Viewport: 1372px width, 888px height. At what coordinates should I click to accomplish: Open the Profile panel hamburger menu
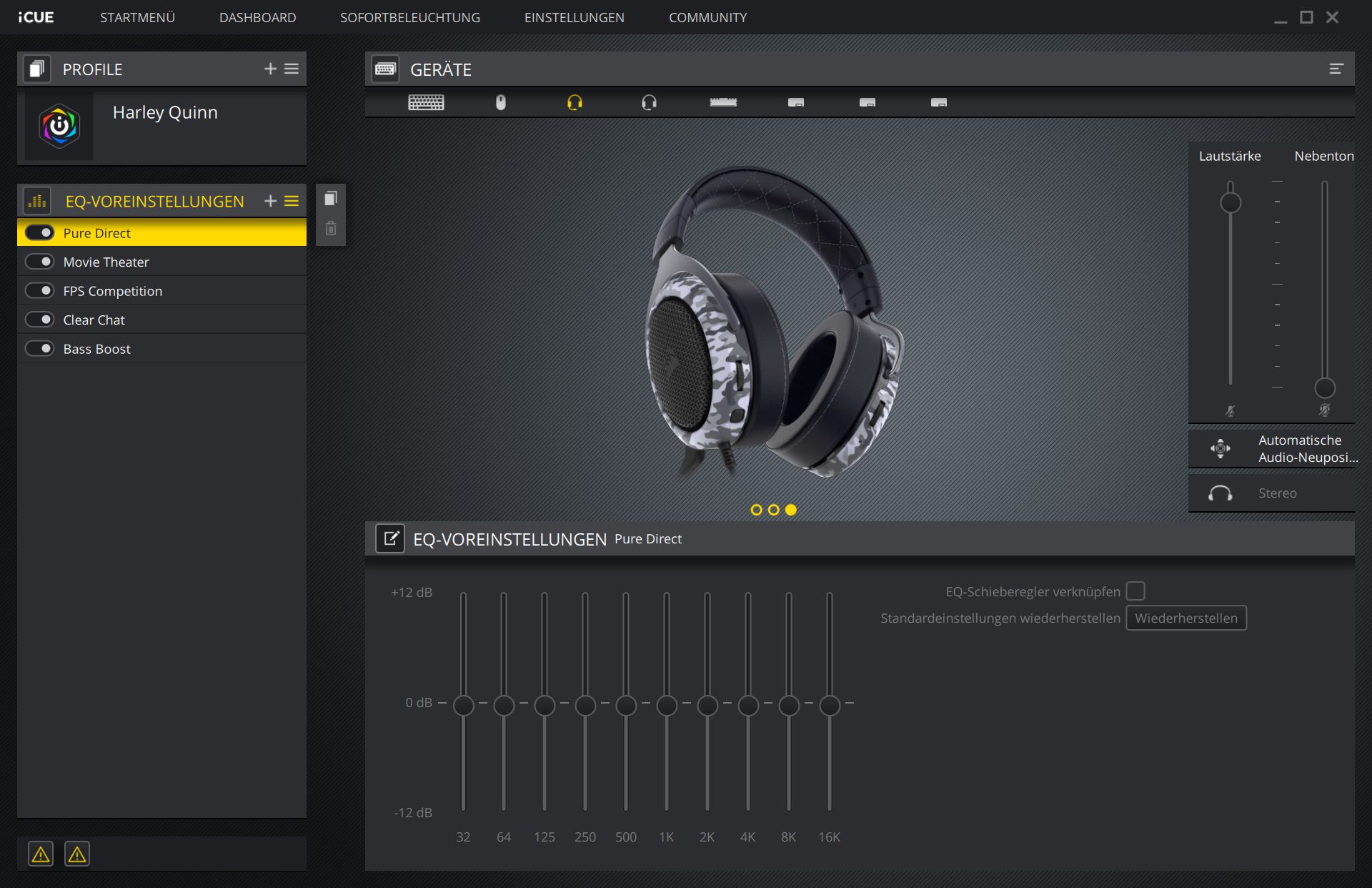point(292,69)
